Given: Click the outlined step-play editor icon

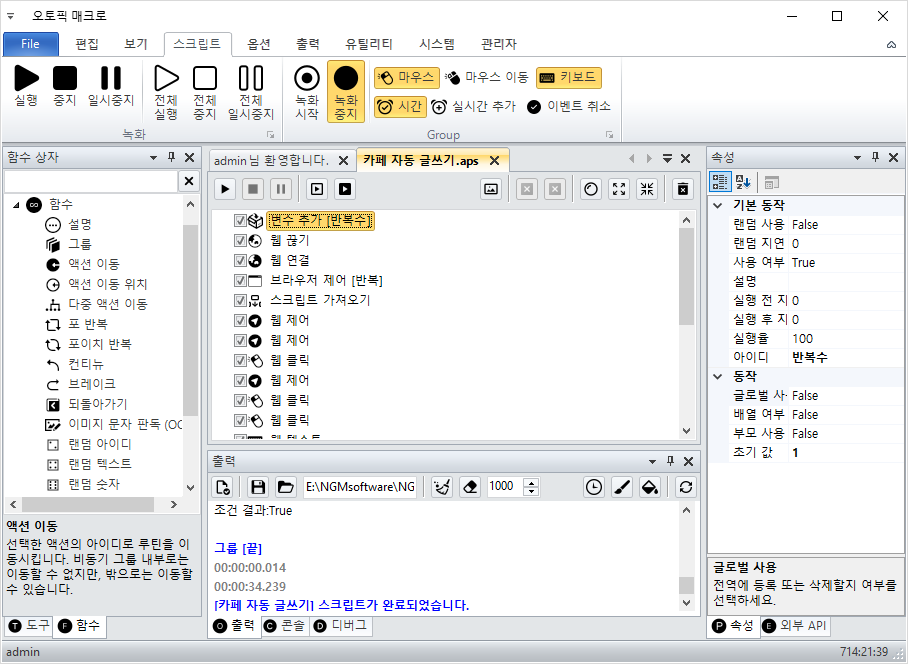Looking at the screenshot, I should pyautogui.click(x=317, y=189).
